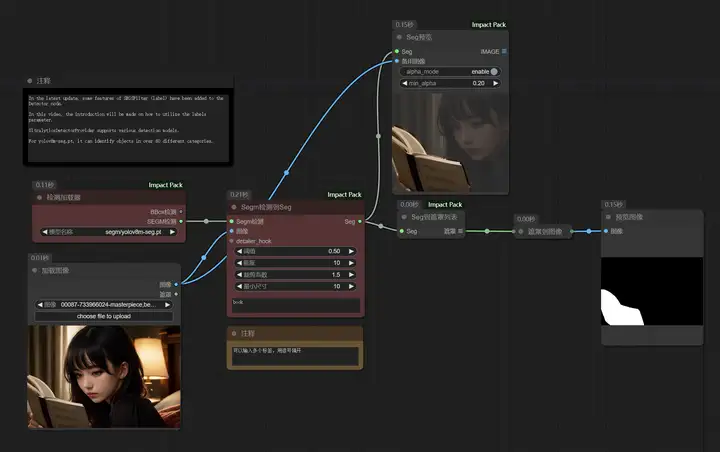Click the collapse dot on the 遮罩到图像 node
Screen dimensions: 720x452
tap(521, 232)
